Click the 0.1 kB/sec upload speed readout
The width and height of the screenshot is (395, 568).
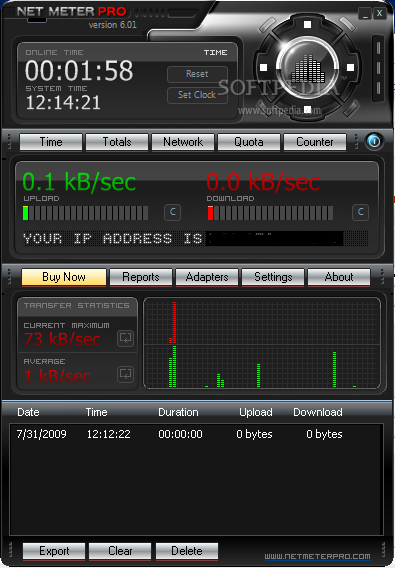(79, 182)
